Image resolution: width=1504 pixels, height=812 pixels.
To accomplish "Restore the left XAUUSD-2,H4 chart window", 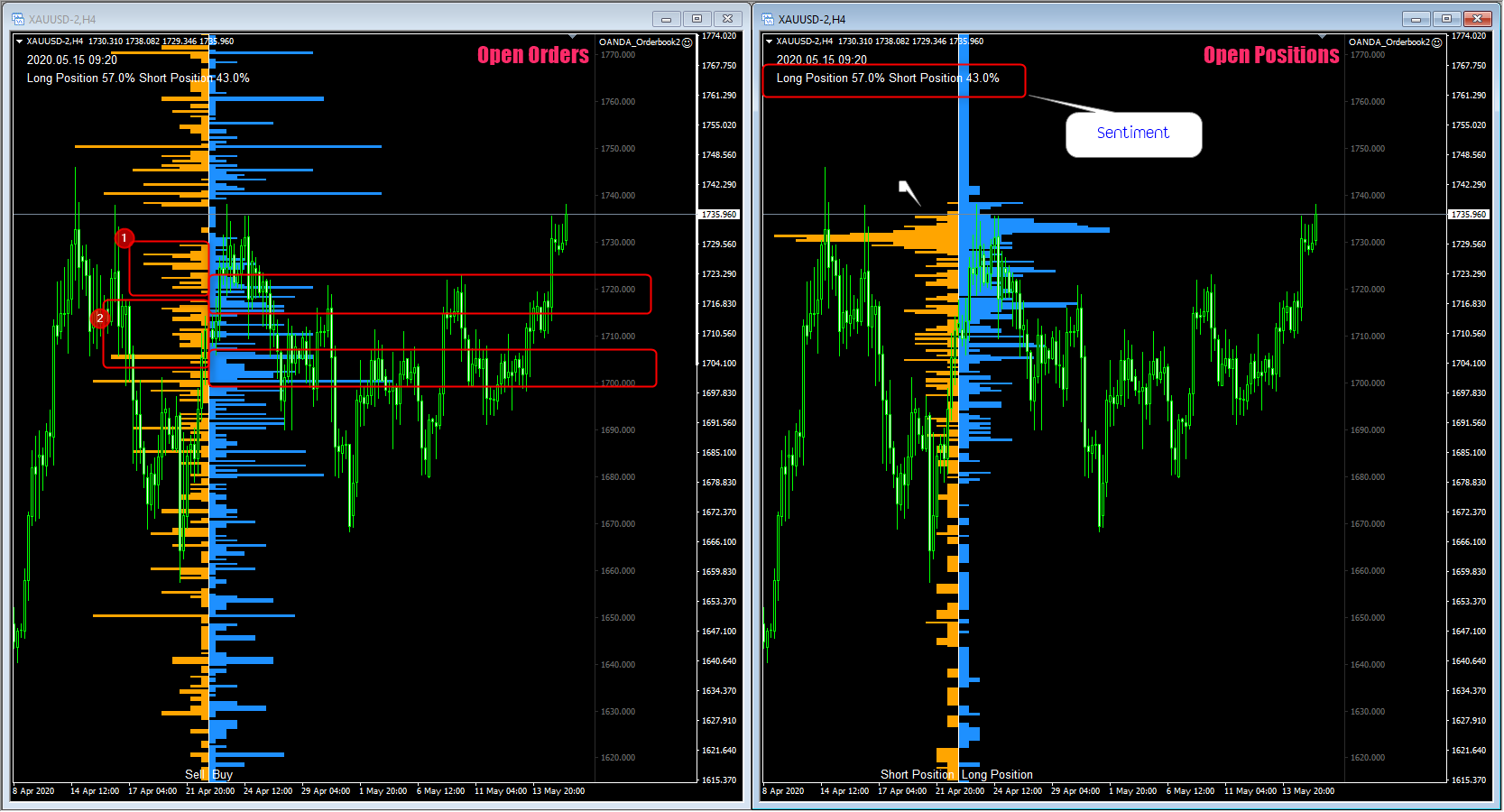I will 697,19.
